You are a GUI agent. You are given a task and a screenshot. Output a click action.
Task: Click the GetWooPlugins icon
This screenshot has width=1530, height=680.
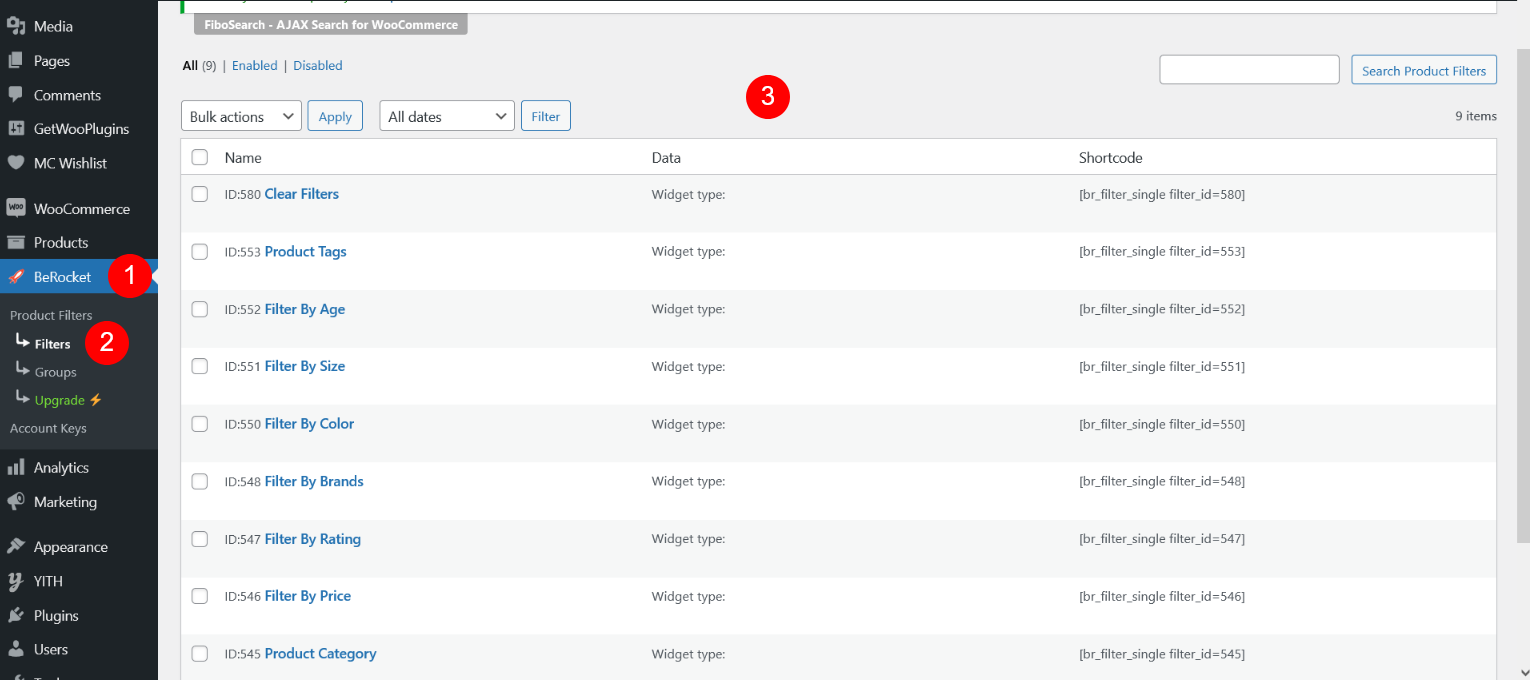click(x=16, y=129)
